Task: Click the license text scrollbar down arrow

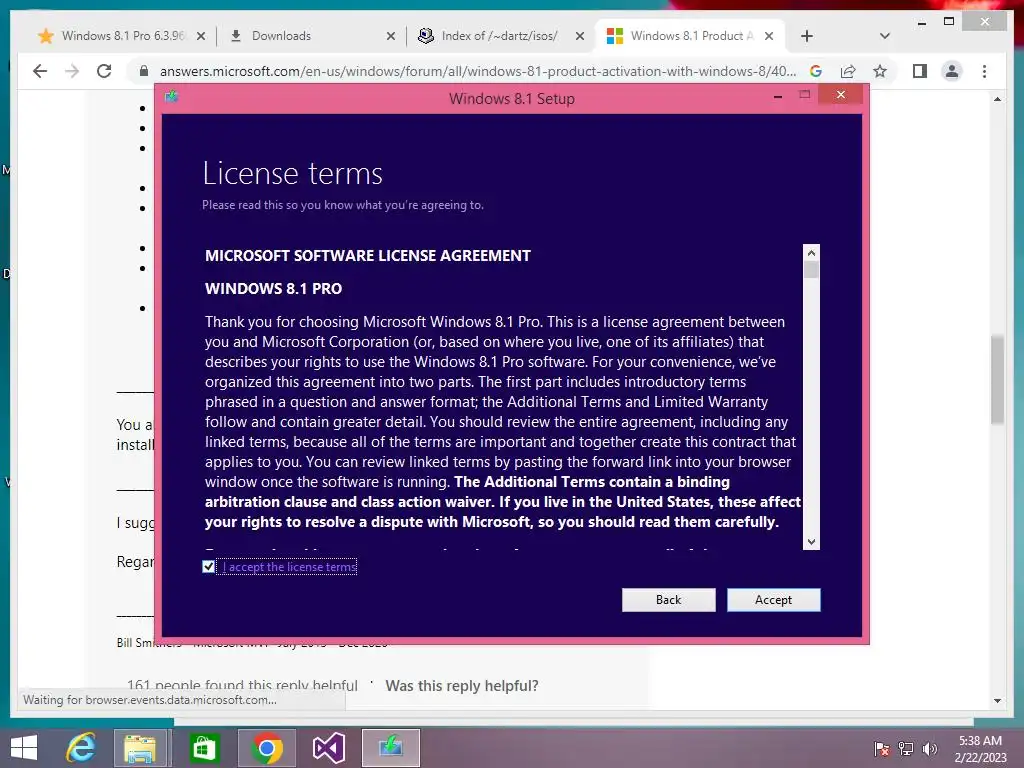Action: click(x=811, y=541)
